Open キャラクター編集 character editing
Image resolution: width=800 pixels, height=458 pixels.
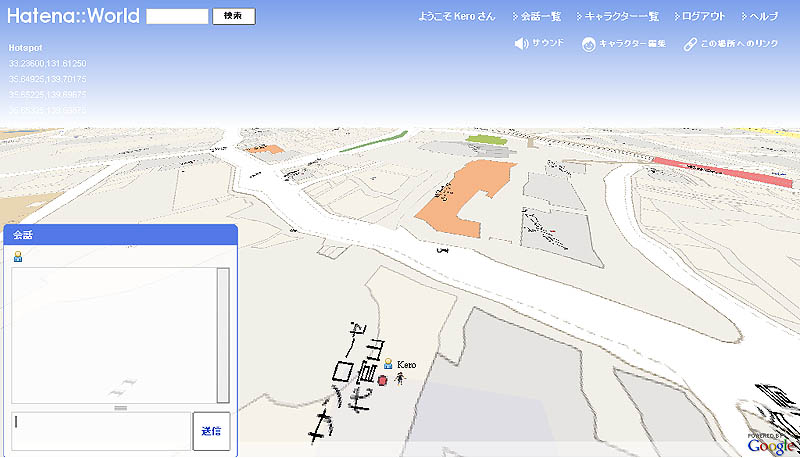point(632,44)
